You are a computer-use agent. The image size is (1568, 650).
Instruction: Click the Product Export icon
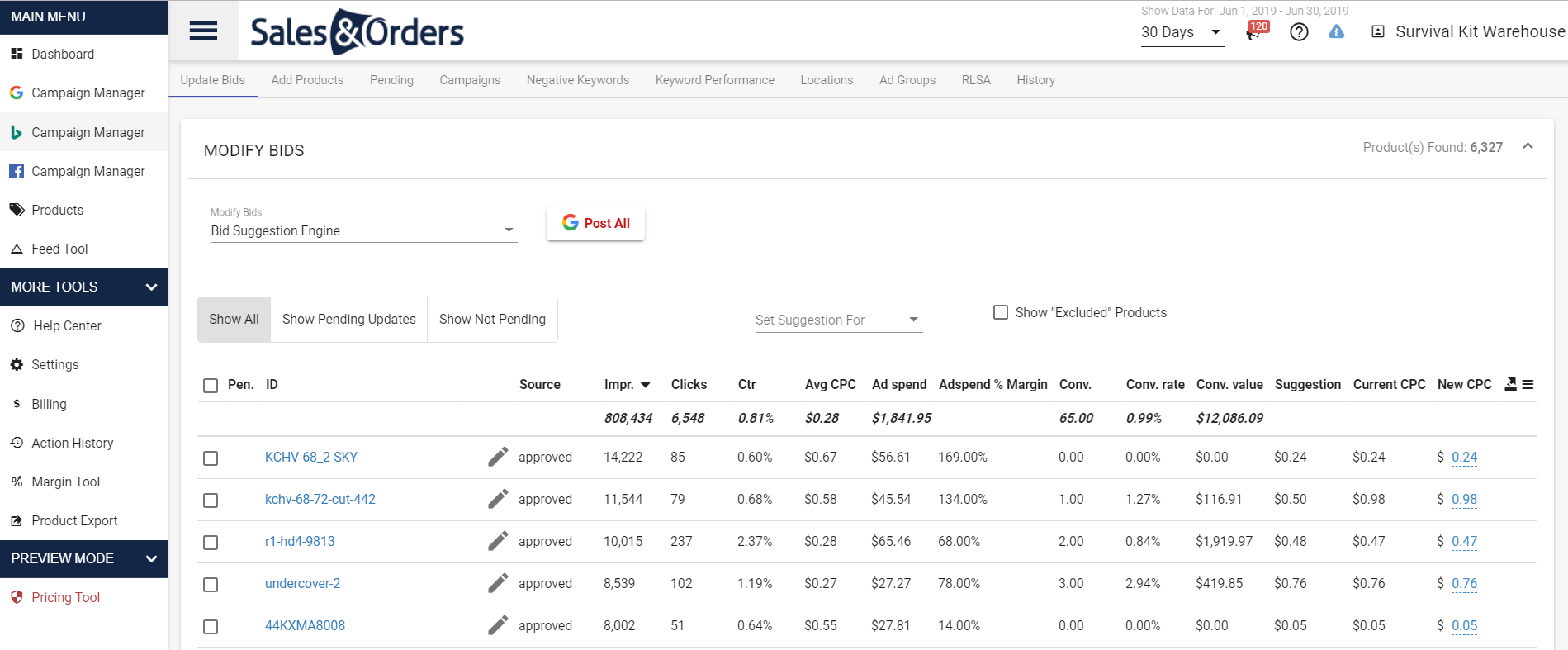pos(17,520)
